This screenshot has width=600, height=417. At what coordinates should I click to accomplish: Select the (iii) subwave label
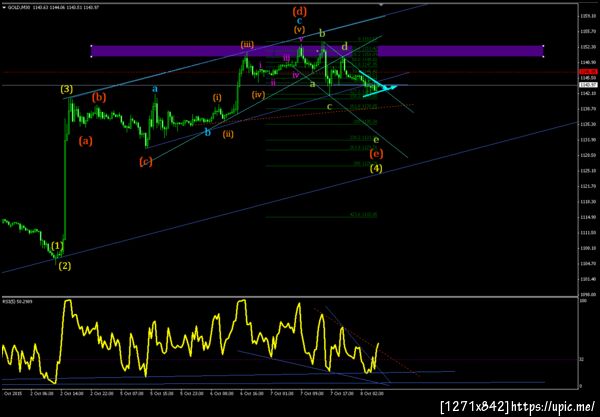pyautogui.click(x=247, y=44)
